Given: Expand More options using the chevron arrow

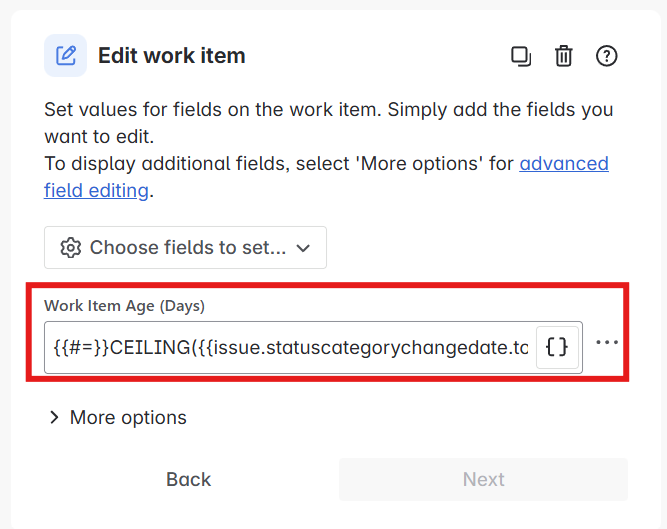Looking at the screenshot, I should 54,417.
